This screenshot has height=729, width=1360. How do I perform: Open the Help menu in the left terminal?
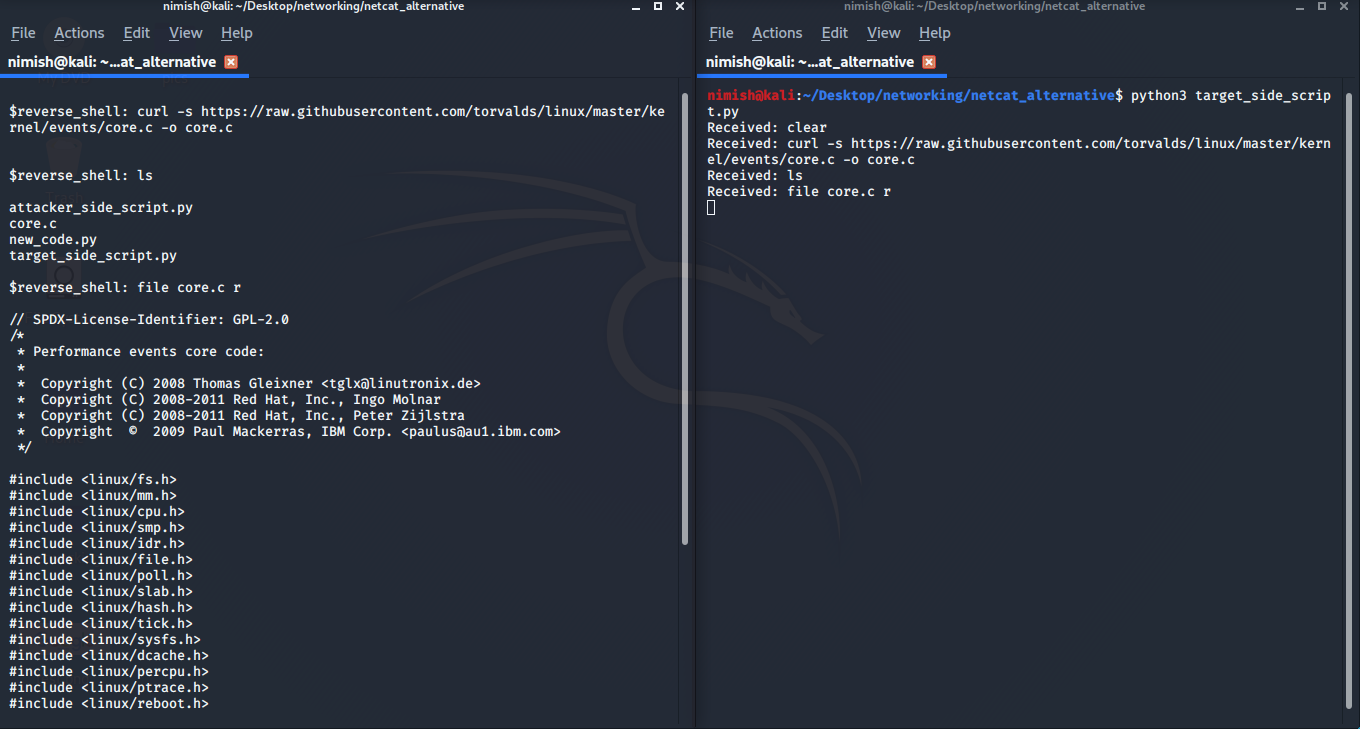tap(236, 32)
